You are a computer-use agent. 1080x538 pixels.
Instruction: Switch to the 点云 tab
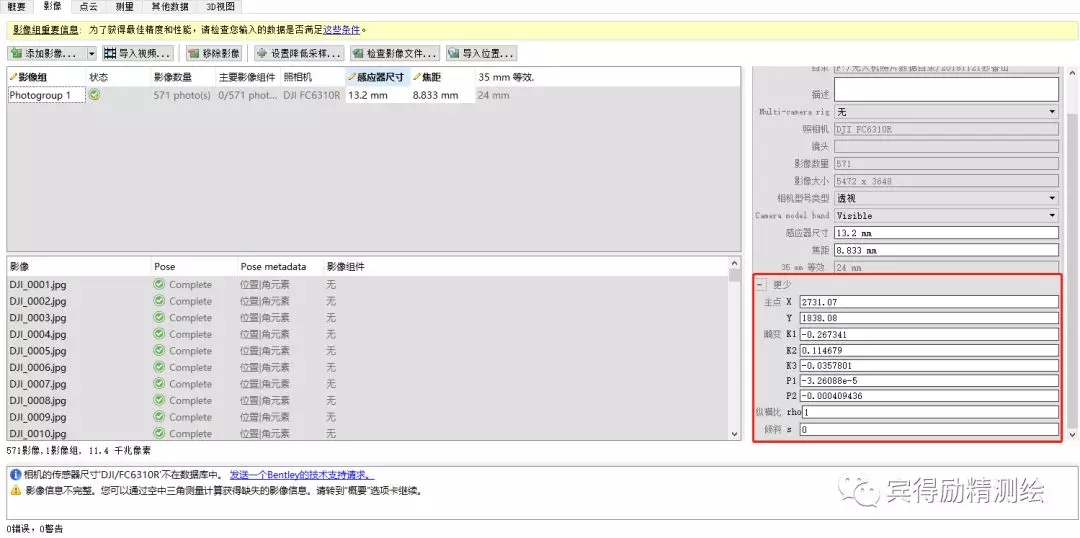pos(88,6)
